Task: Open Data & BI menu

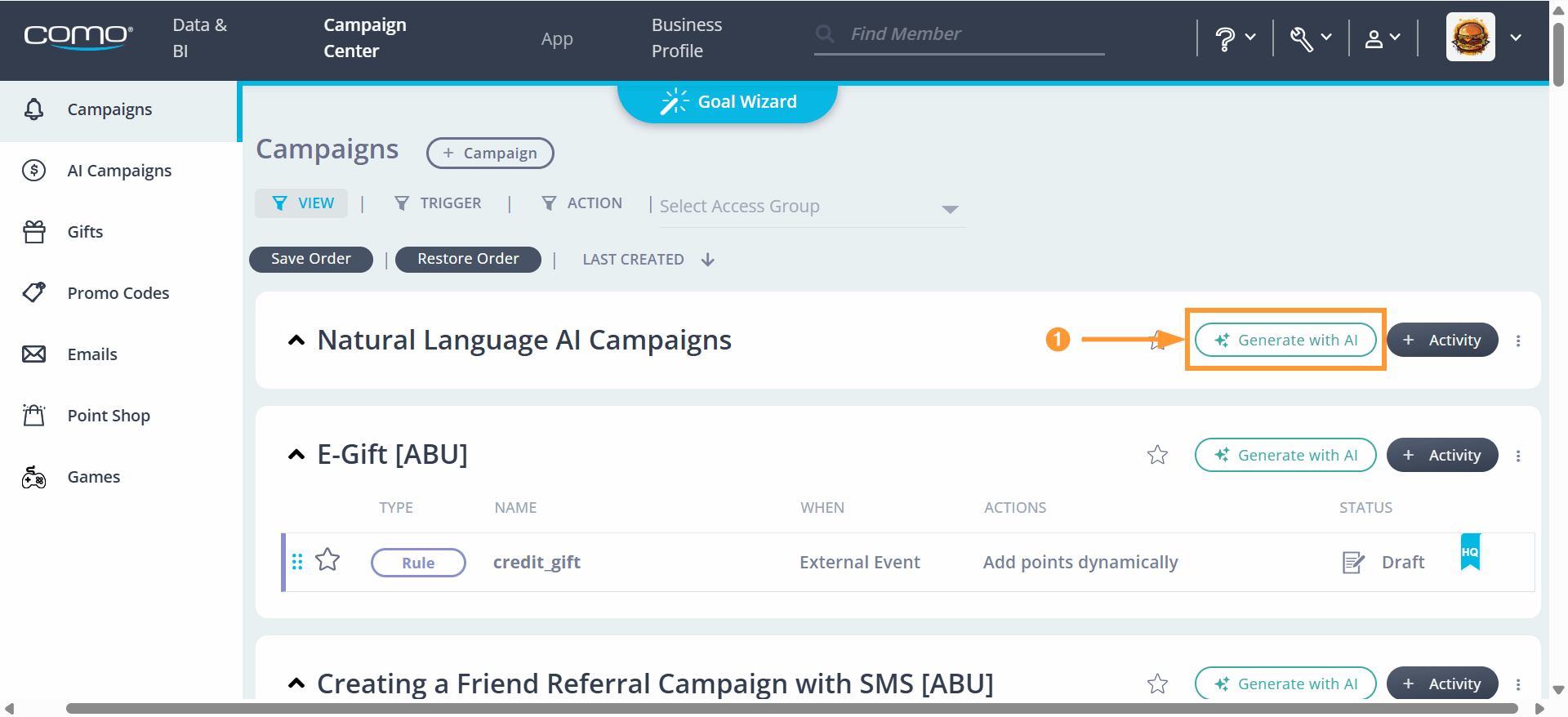Action: click(200, 38)
